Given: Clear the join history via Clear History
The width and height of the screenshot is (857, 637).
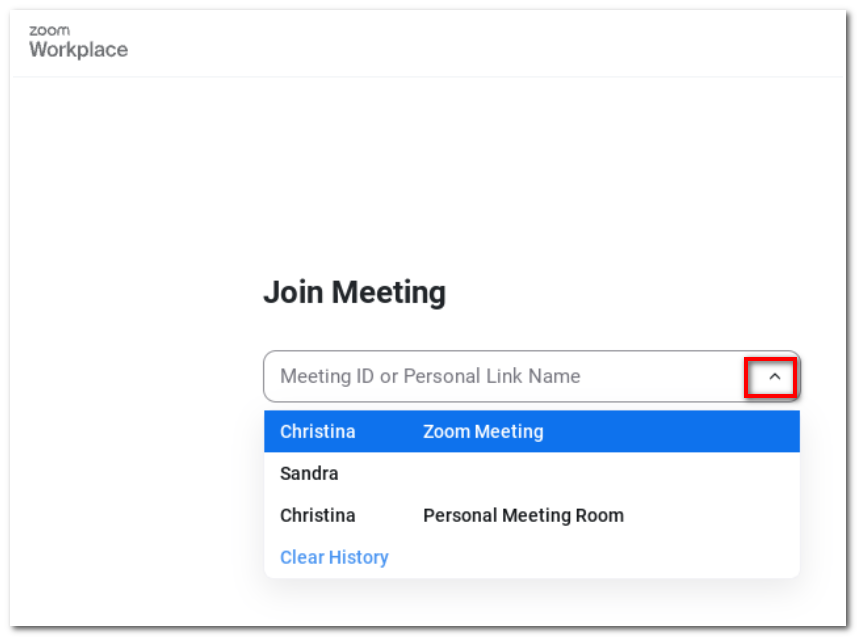Looking at the screenshot, I should (x=334, y=557).
